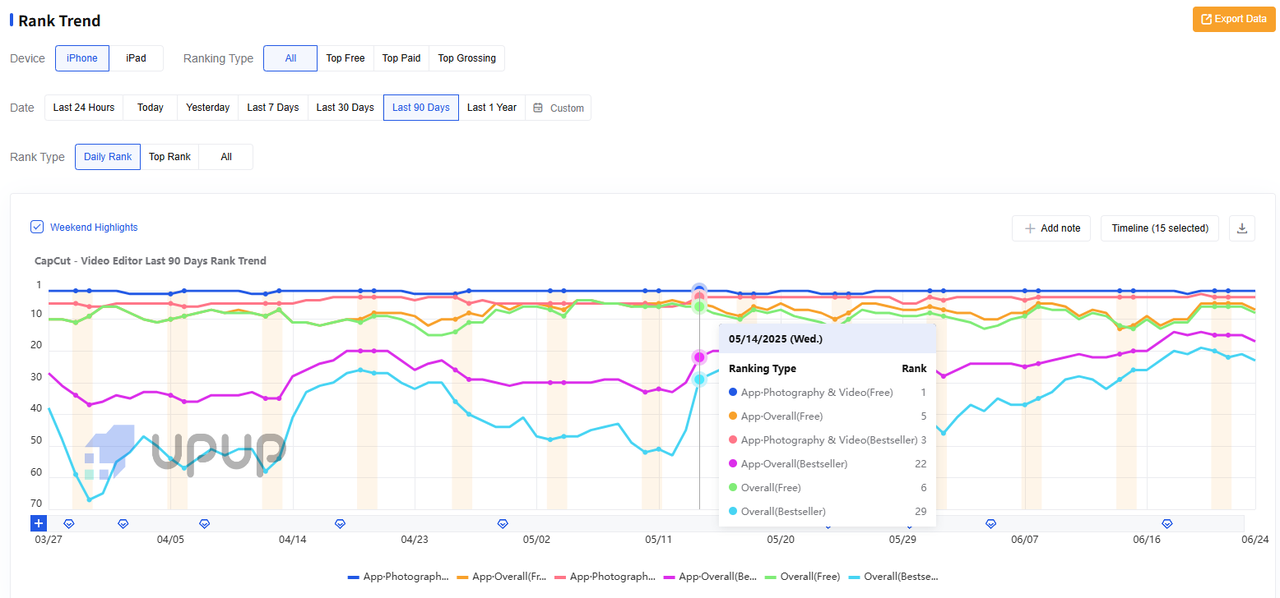Click the tooltip date 05/14/2025 (Wed.)

(775, 339)
